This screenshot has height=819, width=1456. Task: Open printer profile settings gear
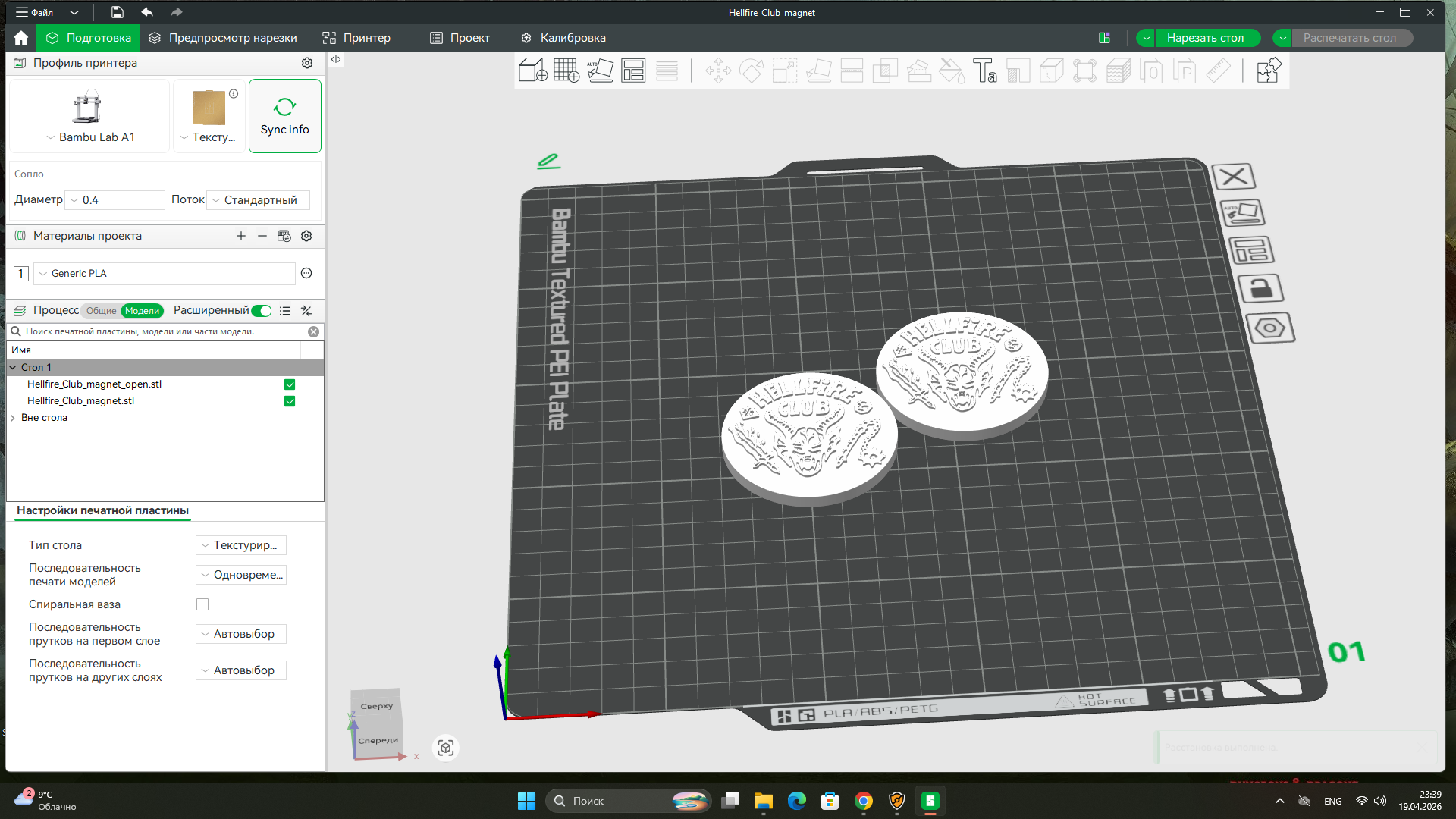click(x=307, y=63)
